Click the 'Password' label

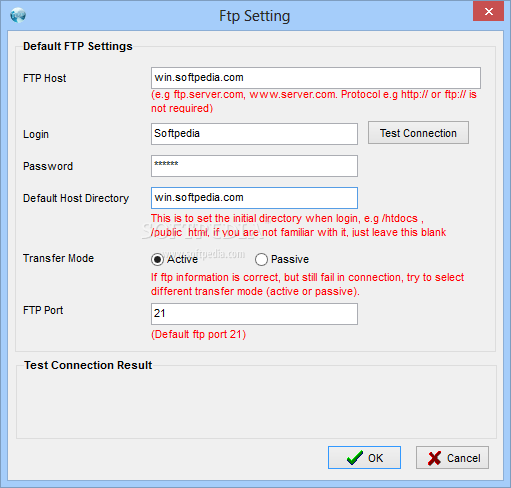[x=48, y=166]
